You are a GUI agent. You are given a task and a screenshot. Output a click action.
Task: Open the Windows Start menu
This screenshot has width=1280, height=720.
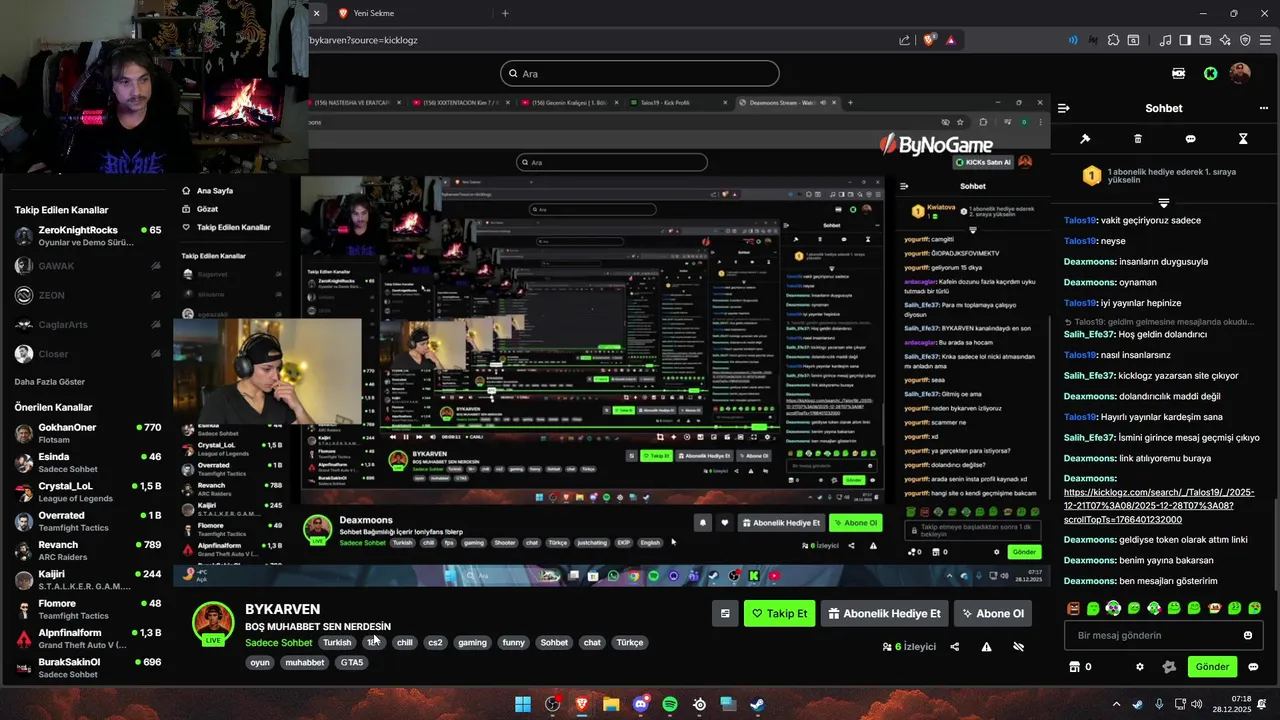point(523,704)
